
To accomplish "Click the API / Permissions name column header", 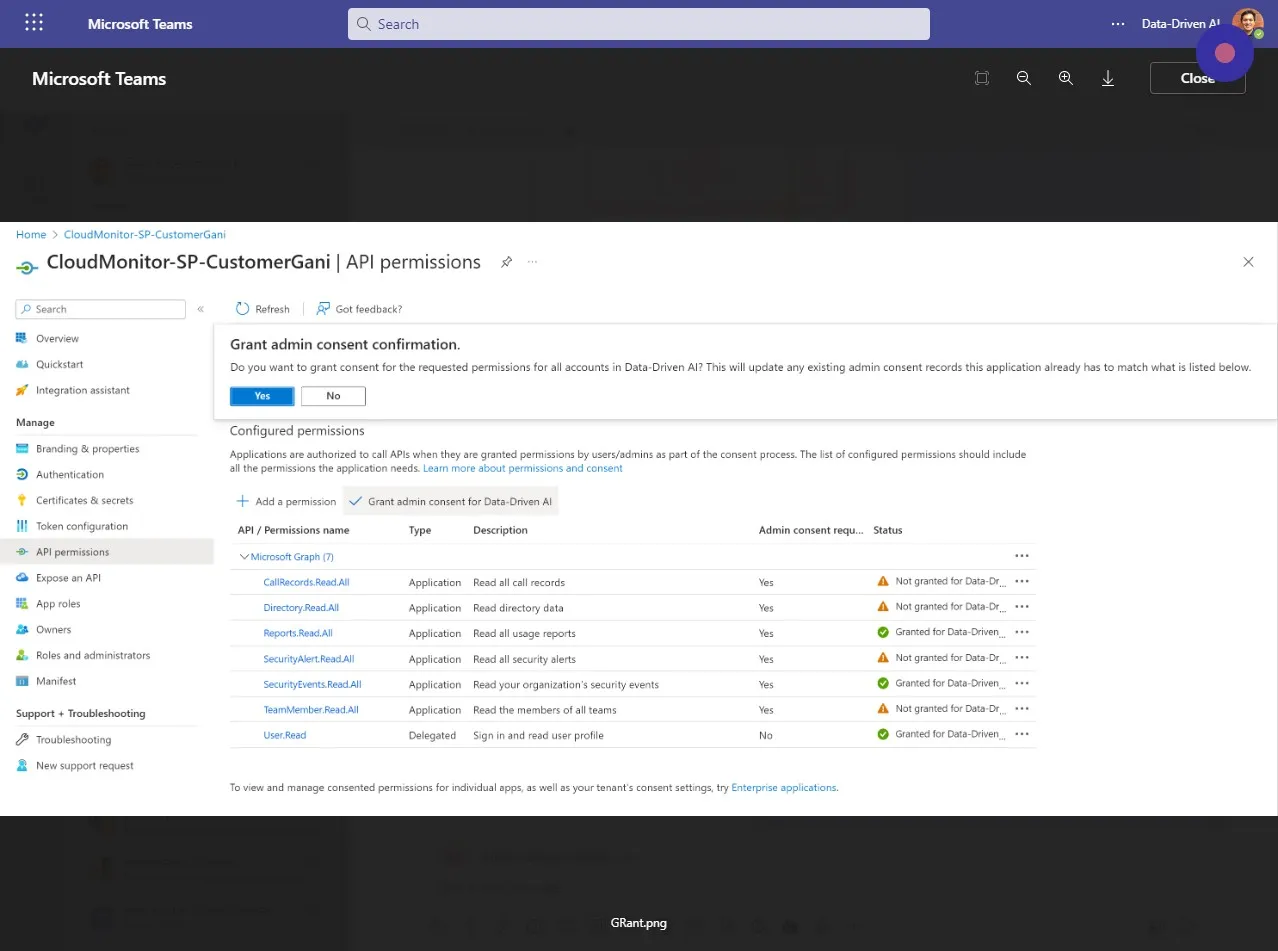I will coord(294,530).
